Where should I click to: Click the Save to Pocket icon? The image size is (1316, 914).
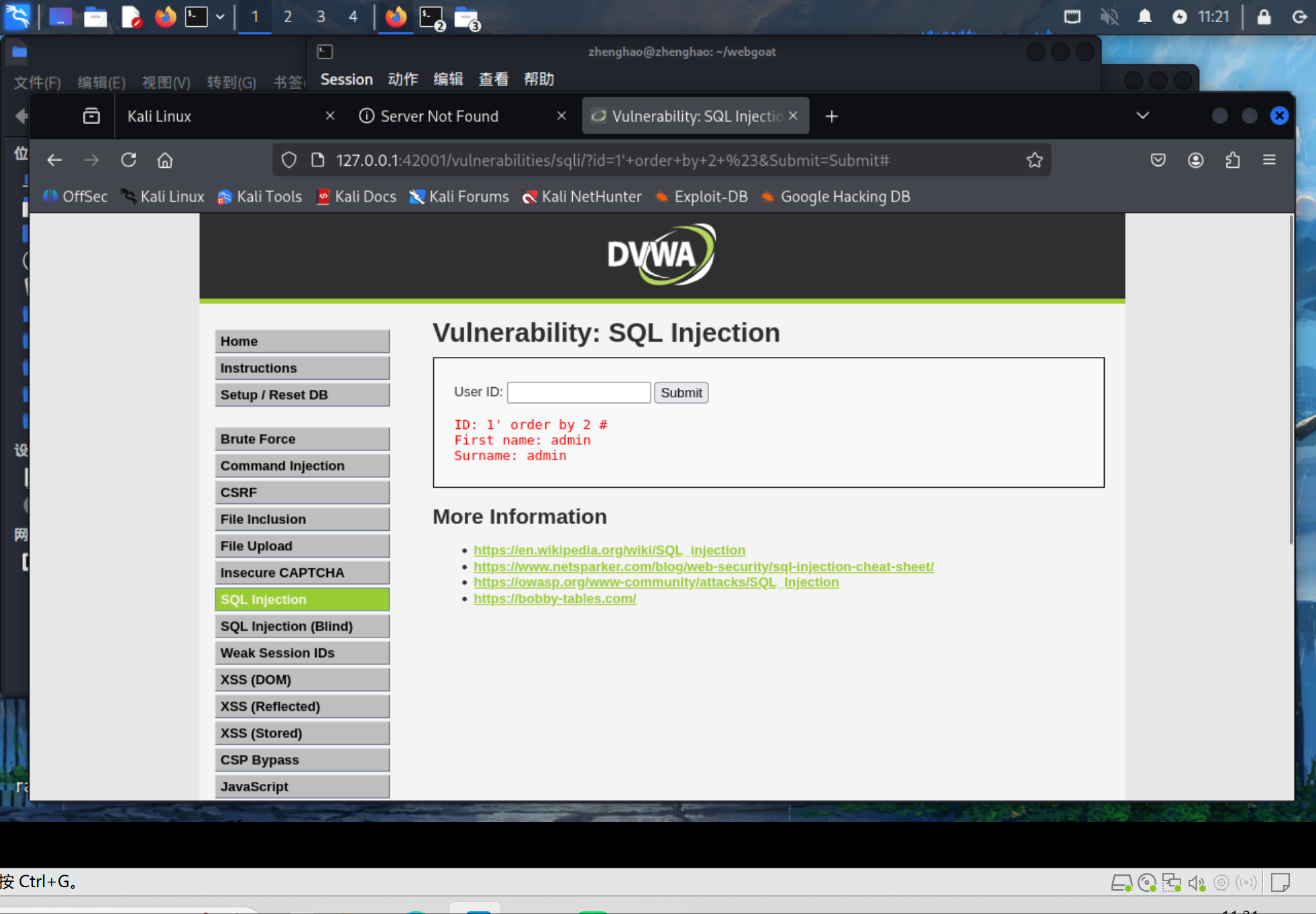[x=1158, y=160]
